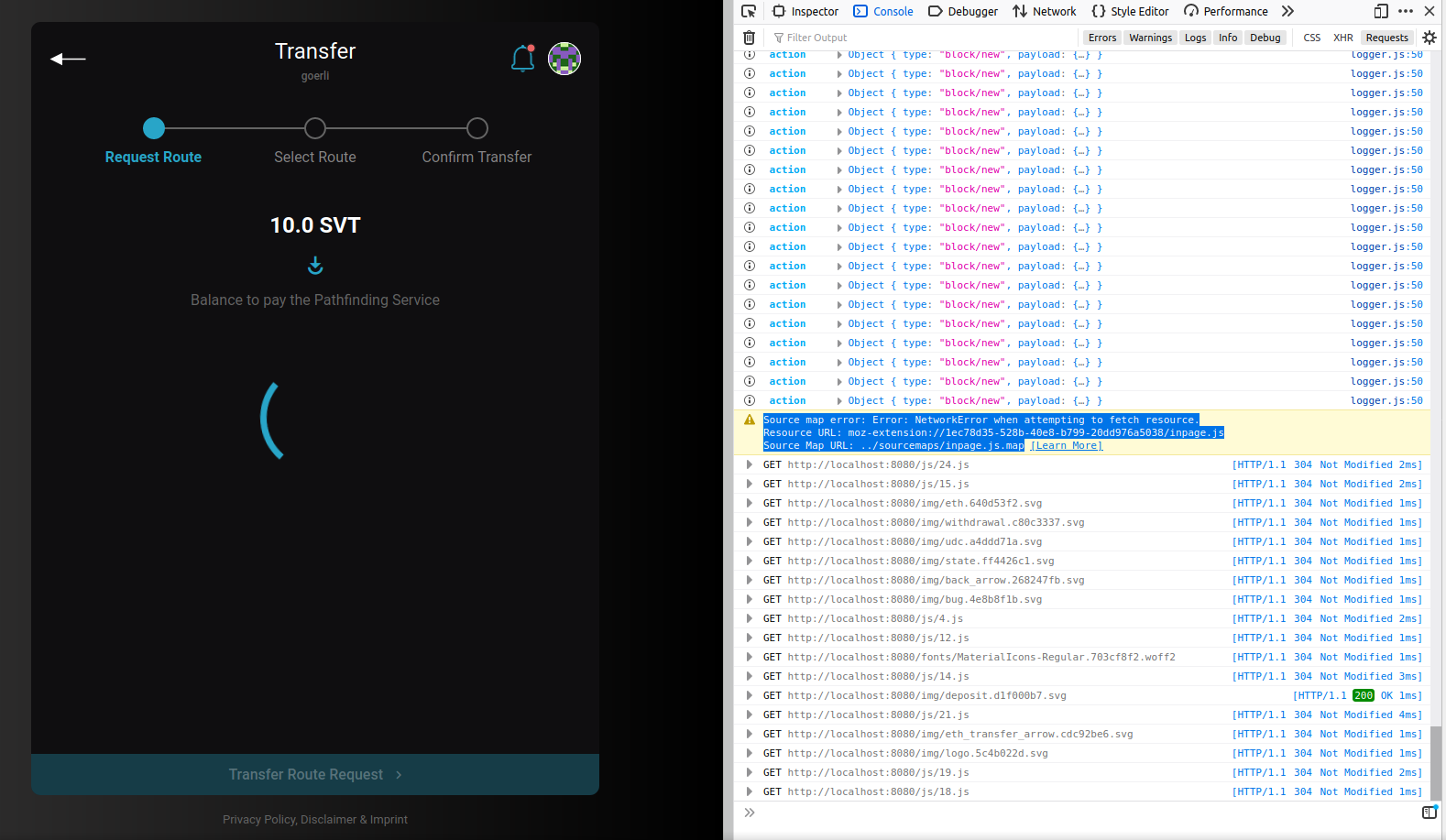Image resolution: width=1446 pixels, height=840 pixels.
Task: Click GET img/state.ff4426c1.svg request URL
Action: pos(921,562)
